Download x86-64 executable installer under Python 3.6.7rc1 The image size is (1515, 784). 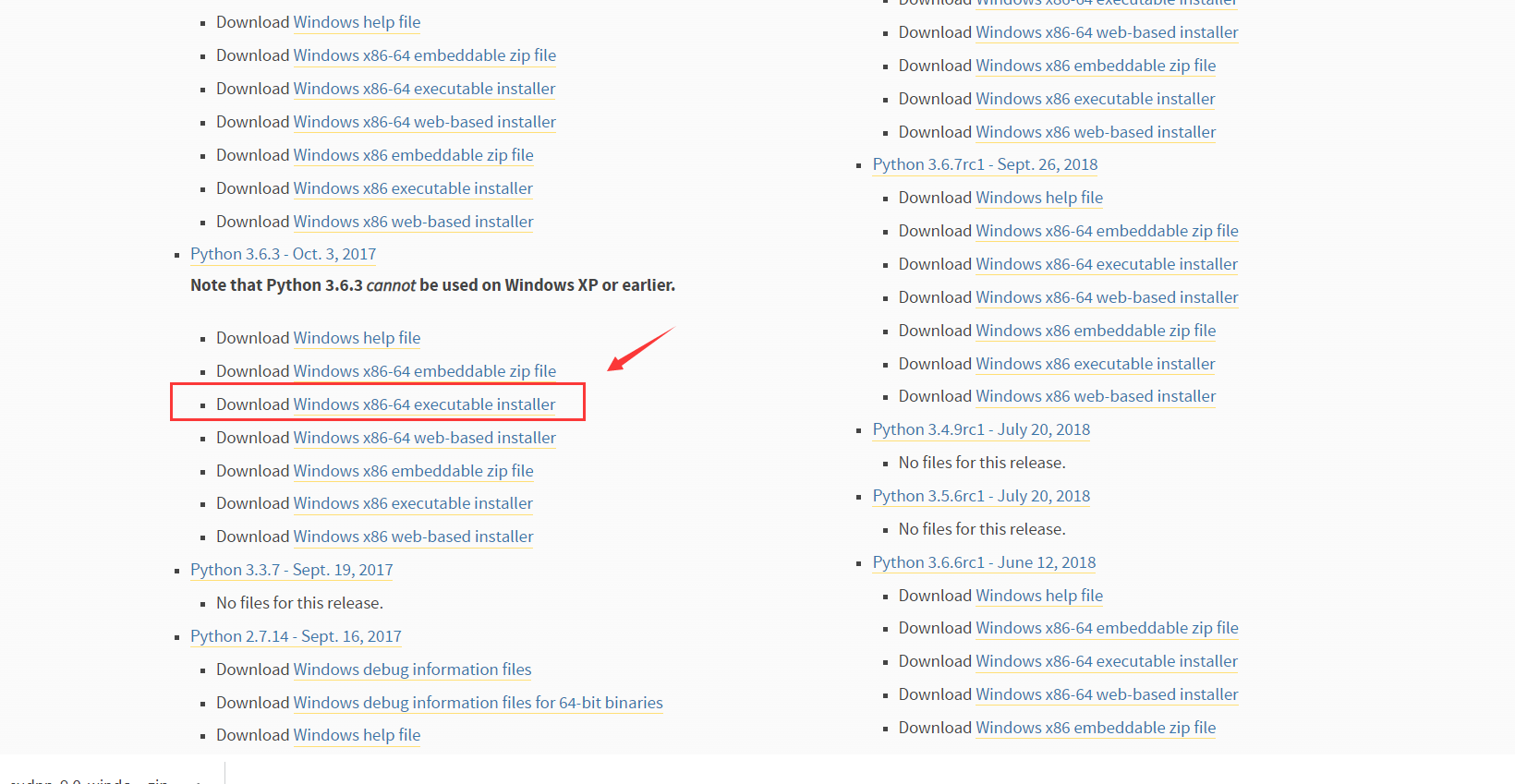click(x=1107, y=264)
